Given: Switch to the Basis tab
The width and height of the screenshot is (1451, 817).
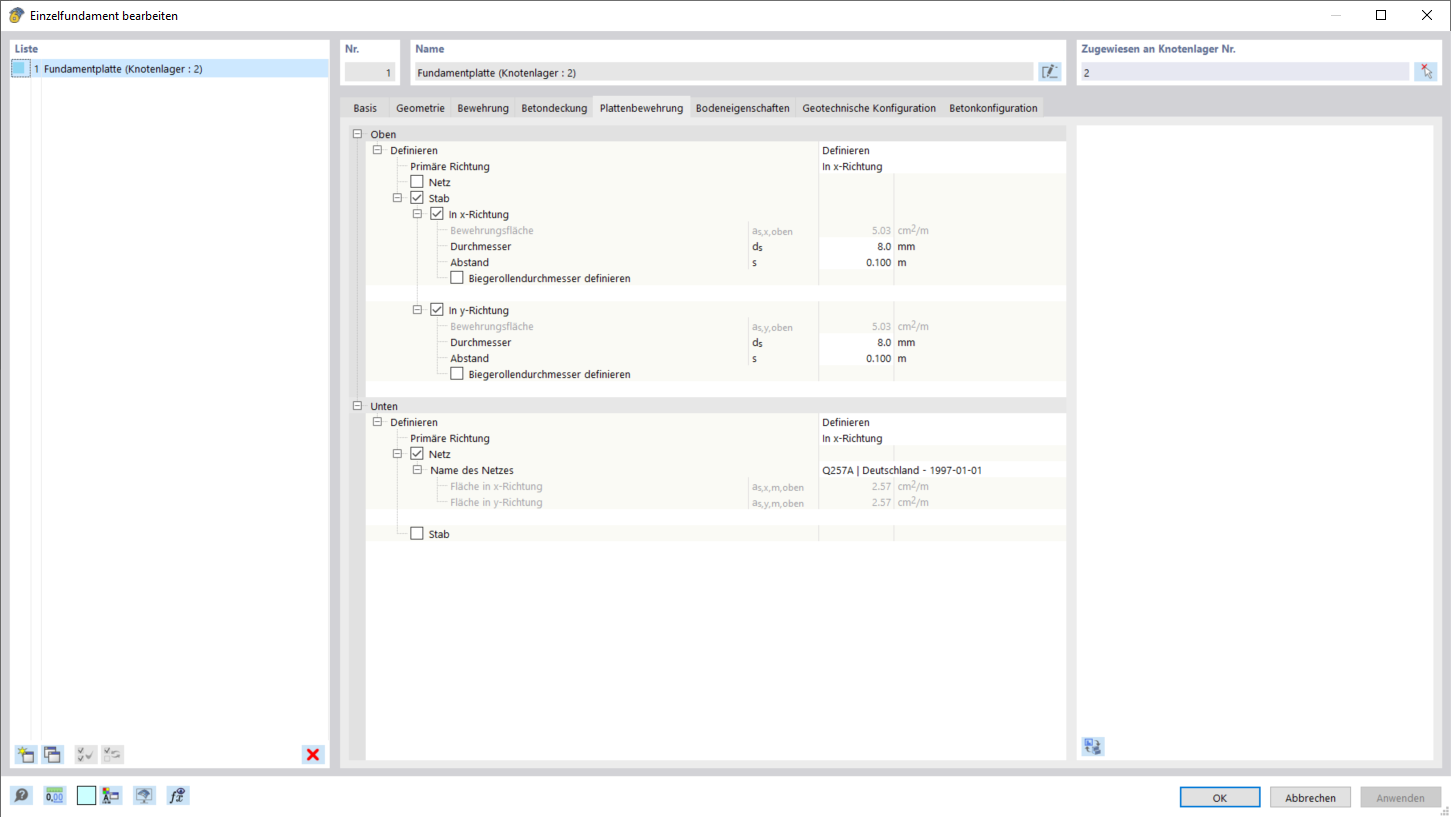Looking at the screenshot, I should (365, 108).
